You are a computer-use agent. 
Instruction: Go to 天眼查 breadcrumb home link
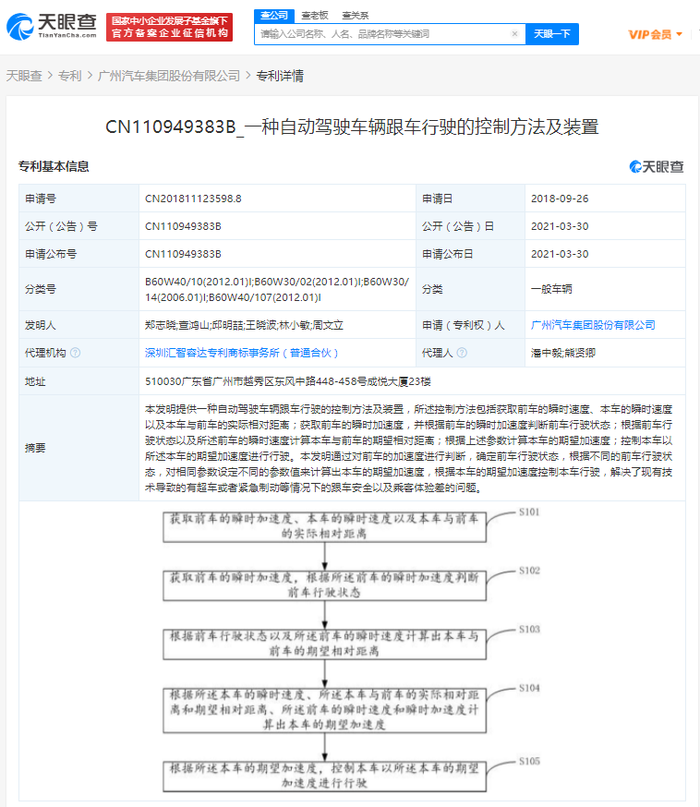24,76
